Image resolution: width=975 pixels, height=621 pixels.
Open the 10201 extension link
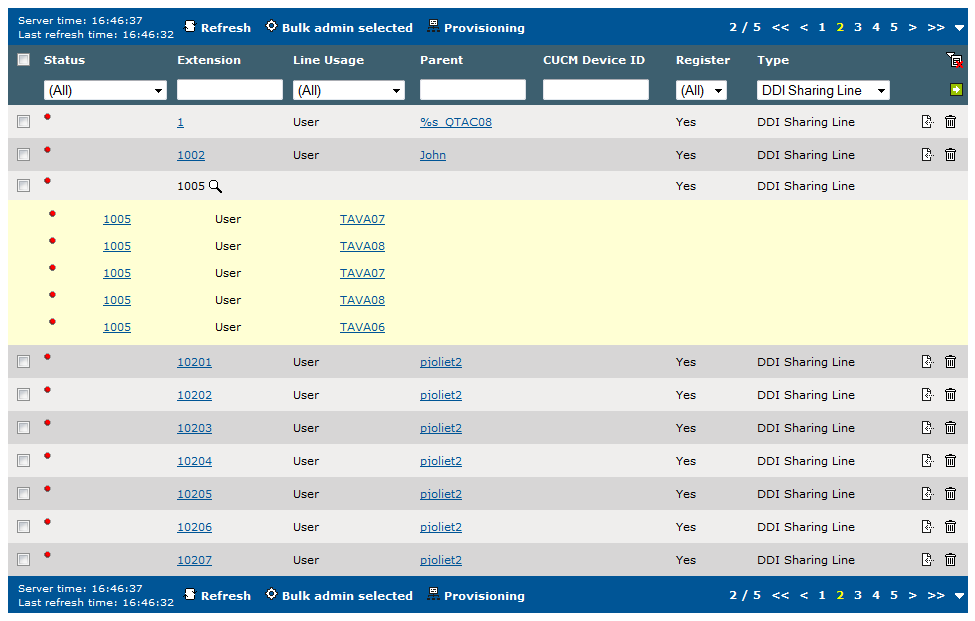coord(195,362)
